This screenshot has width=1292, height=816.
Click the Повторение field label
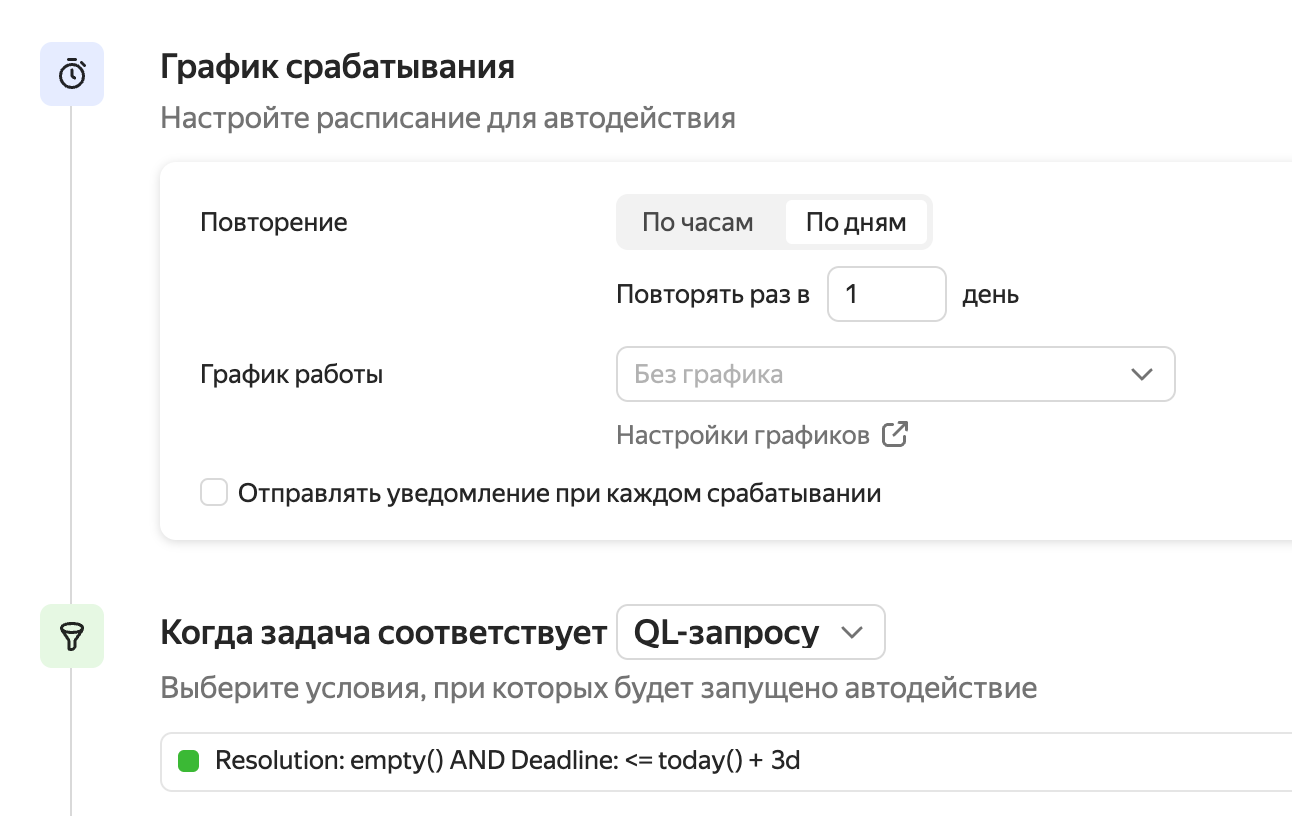coord(274,222)
